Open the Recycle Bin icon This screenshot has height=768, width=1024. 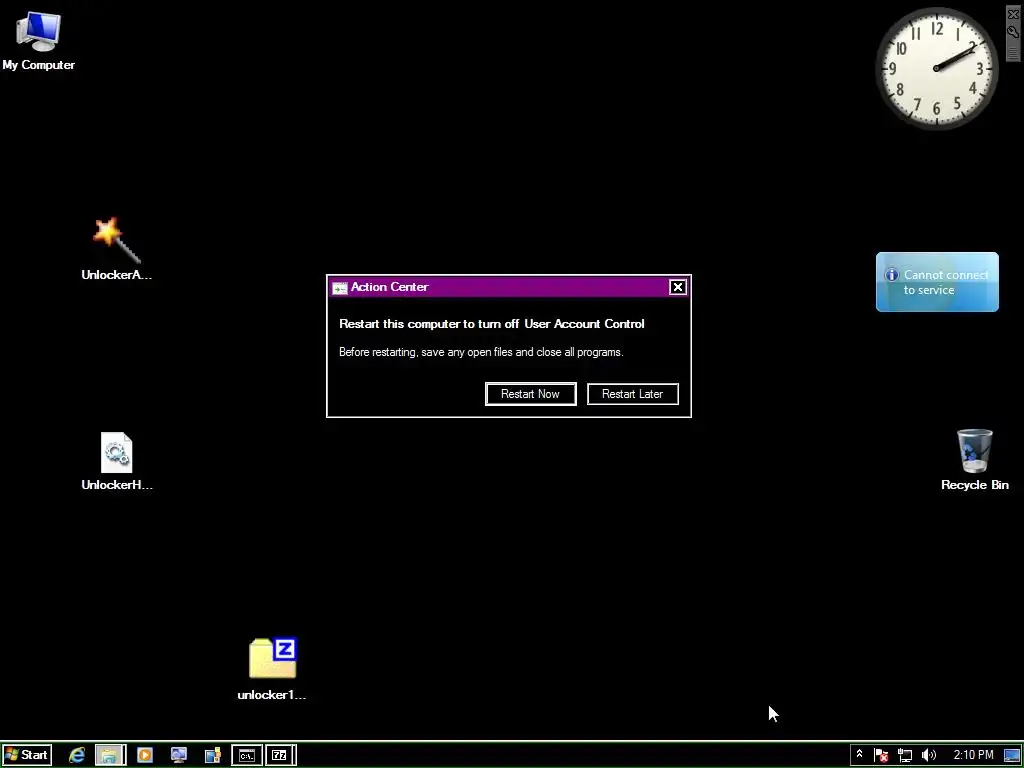(x=974, y=459)
